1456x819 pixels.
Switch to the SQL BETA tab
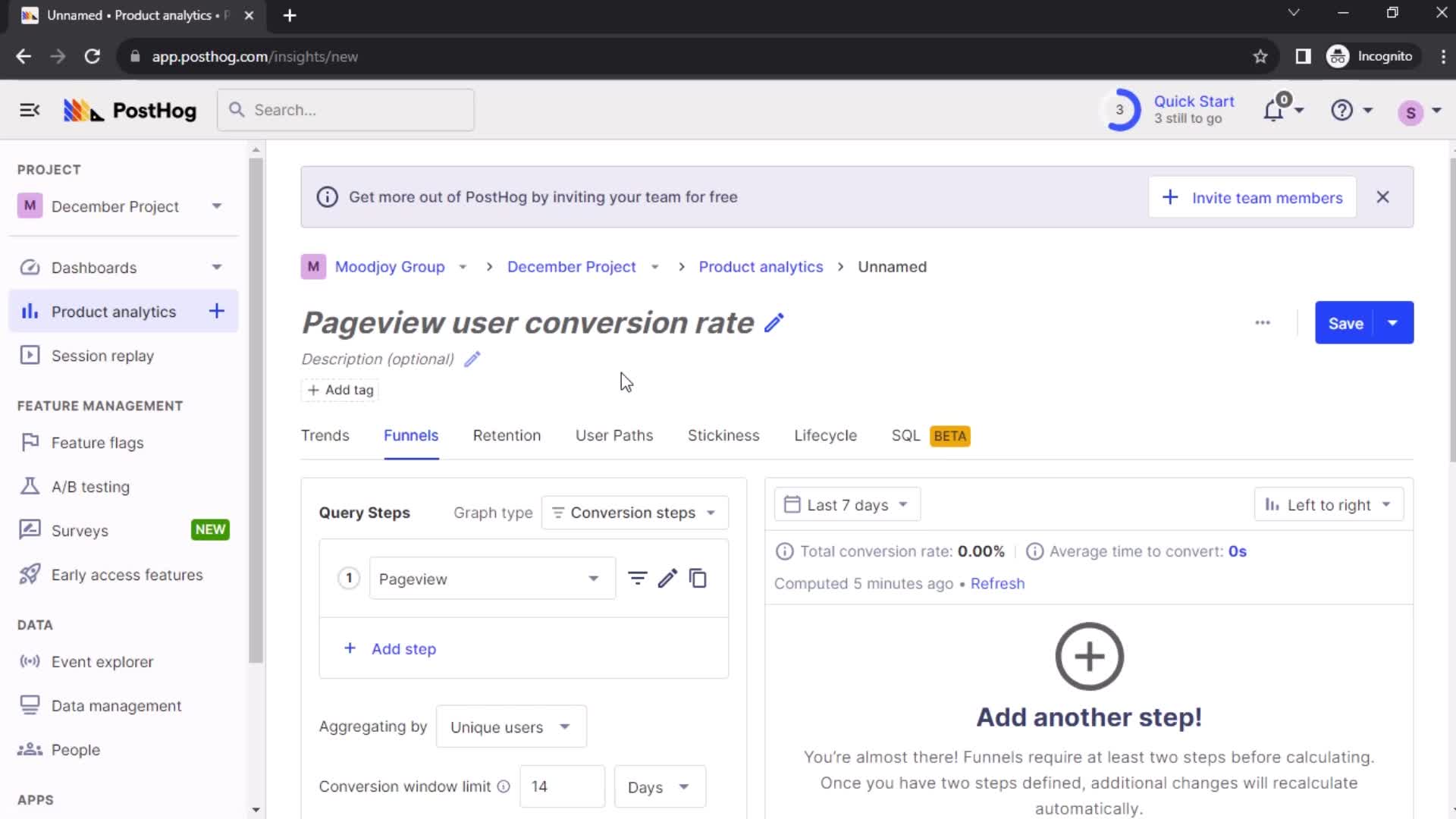coord(929,435)
